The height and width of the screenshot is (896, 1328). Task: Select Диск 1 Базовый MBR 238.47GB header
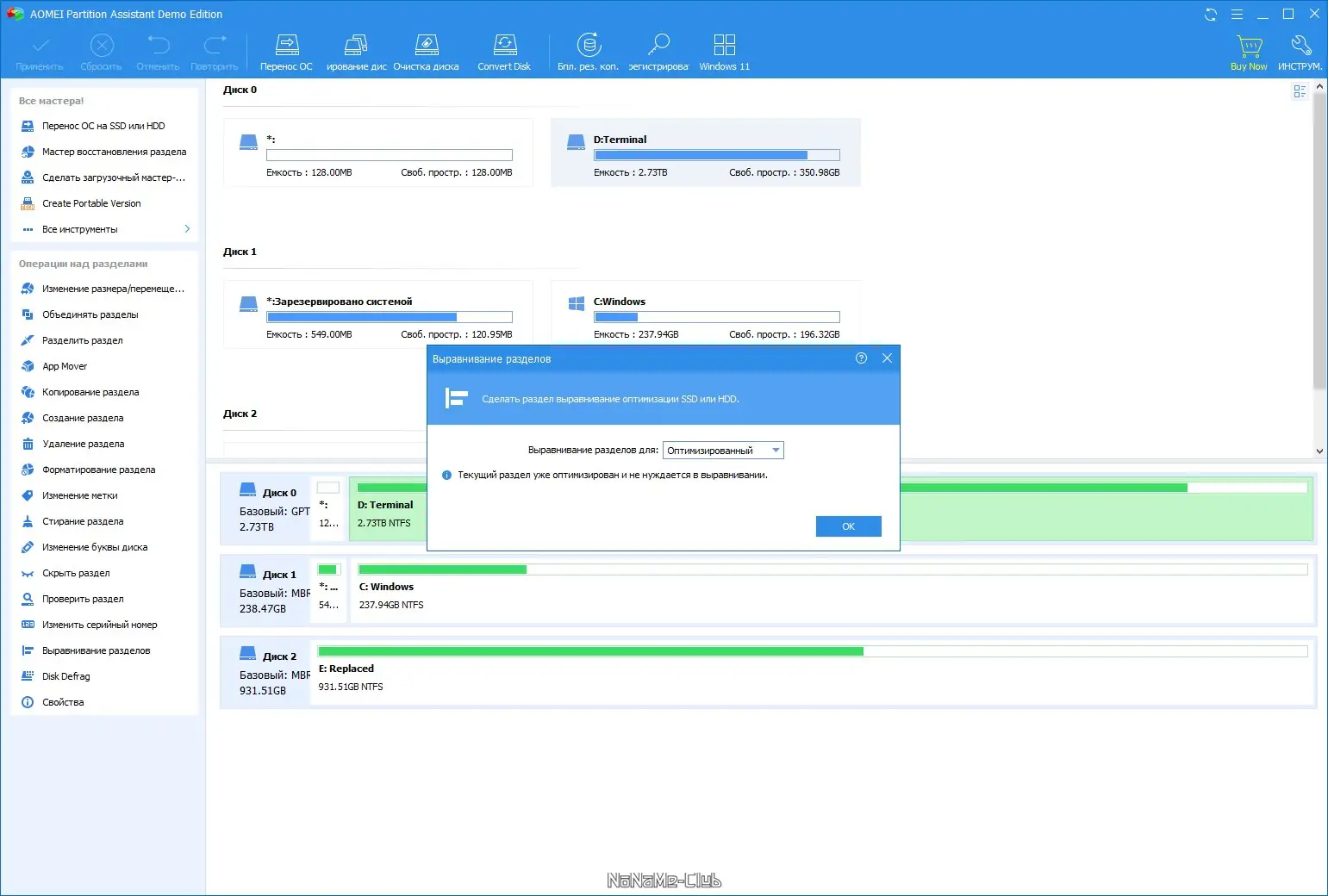click(x=265, y=590)
